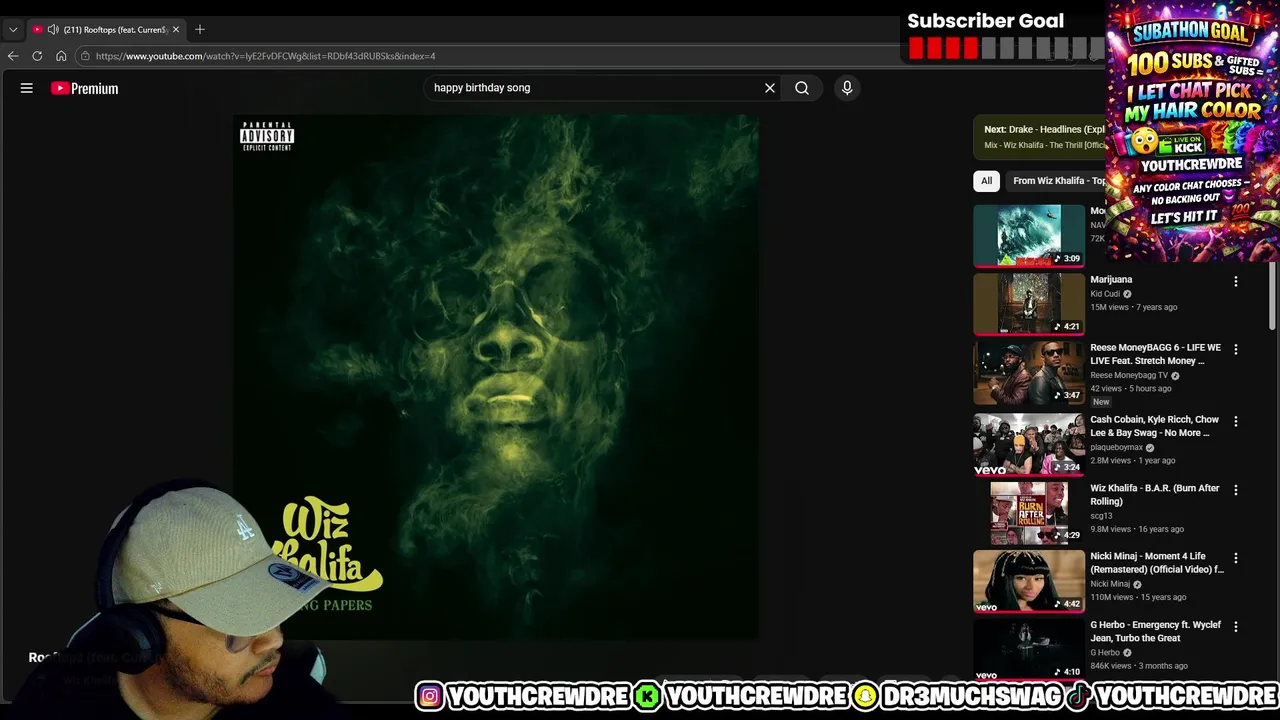The height and width of the screenshot is (720, 1280).
Task: Open the Cash Cobain thumbnail, duration 3:24
Action: (1029, 444)
